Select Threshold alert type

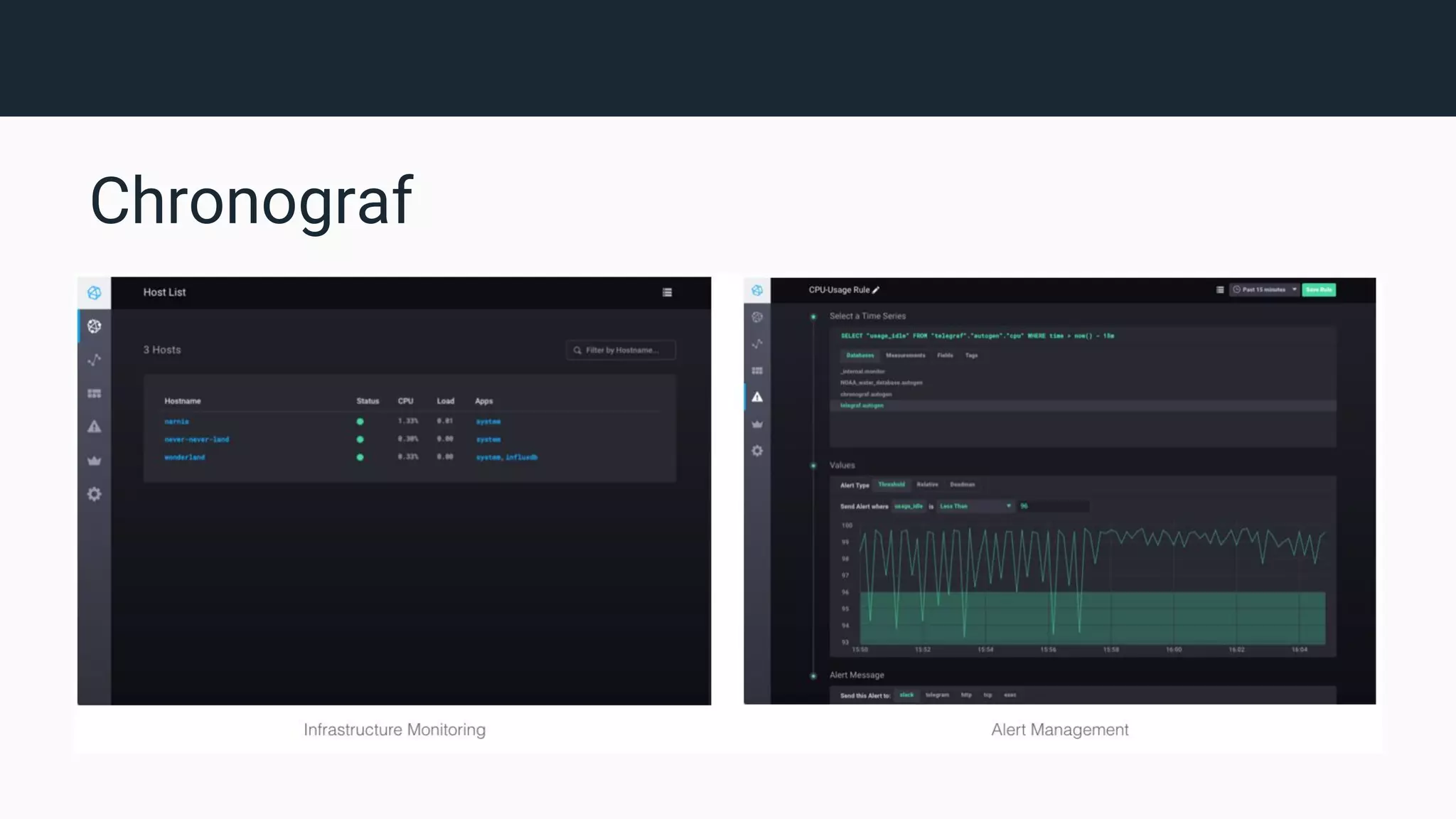click(892, 485)
